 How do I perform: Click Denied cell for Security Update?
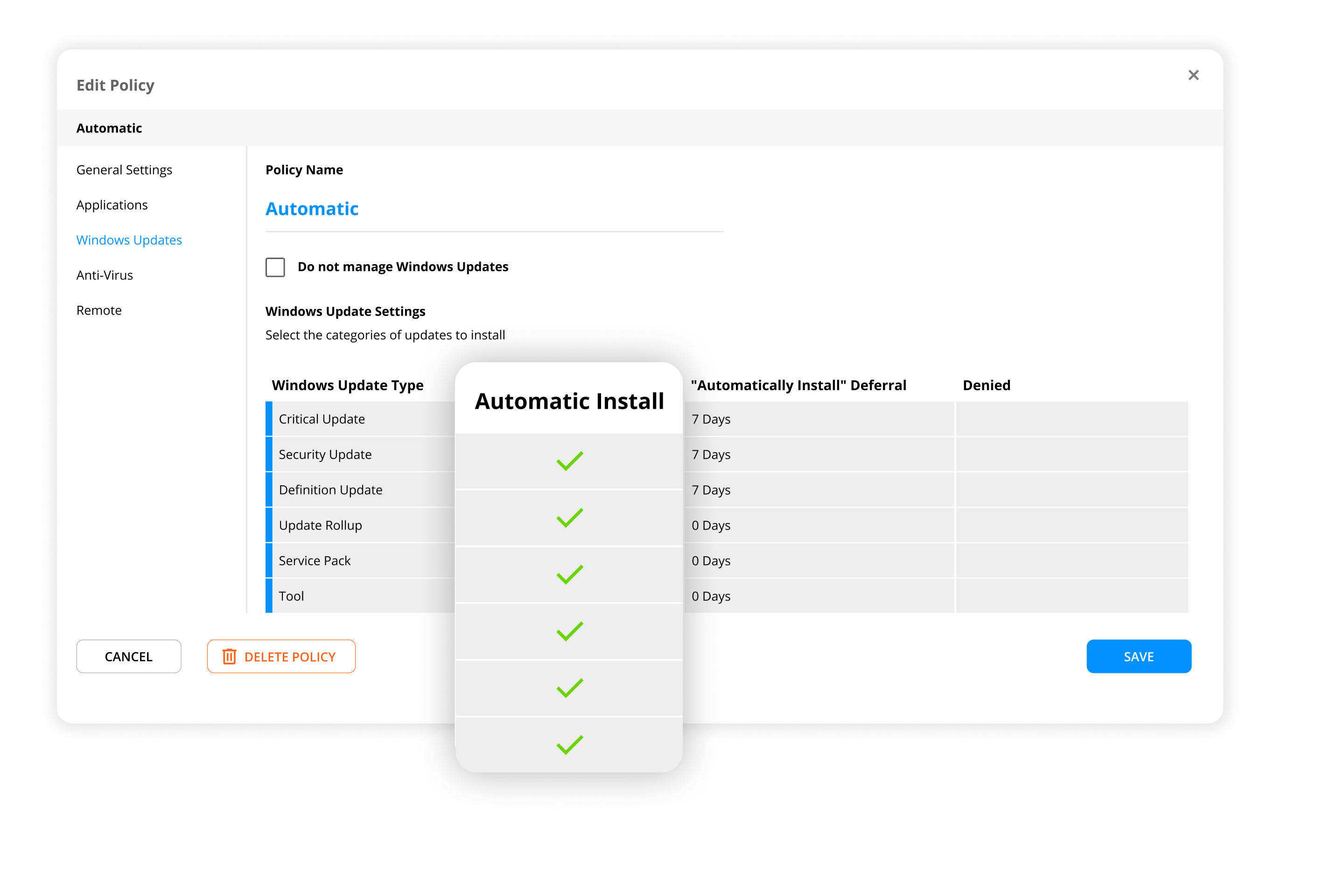[1071, 454]
